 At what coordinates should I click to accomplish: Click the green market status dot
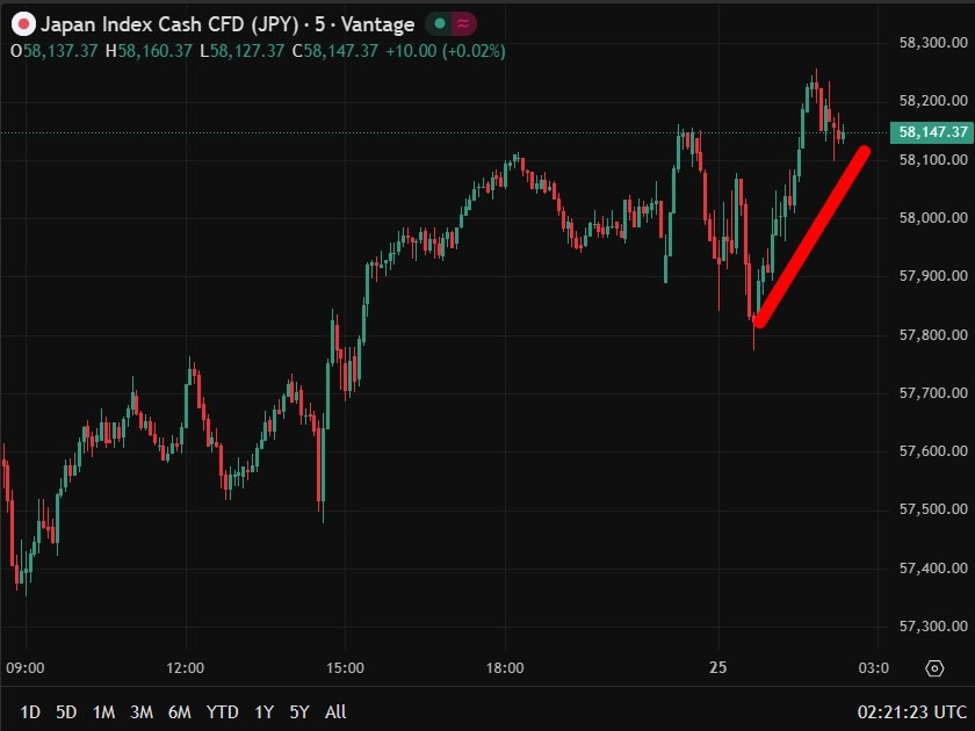coord(438,24)
